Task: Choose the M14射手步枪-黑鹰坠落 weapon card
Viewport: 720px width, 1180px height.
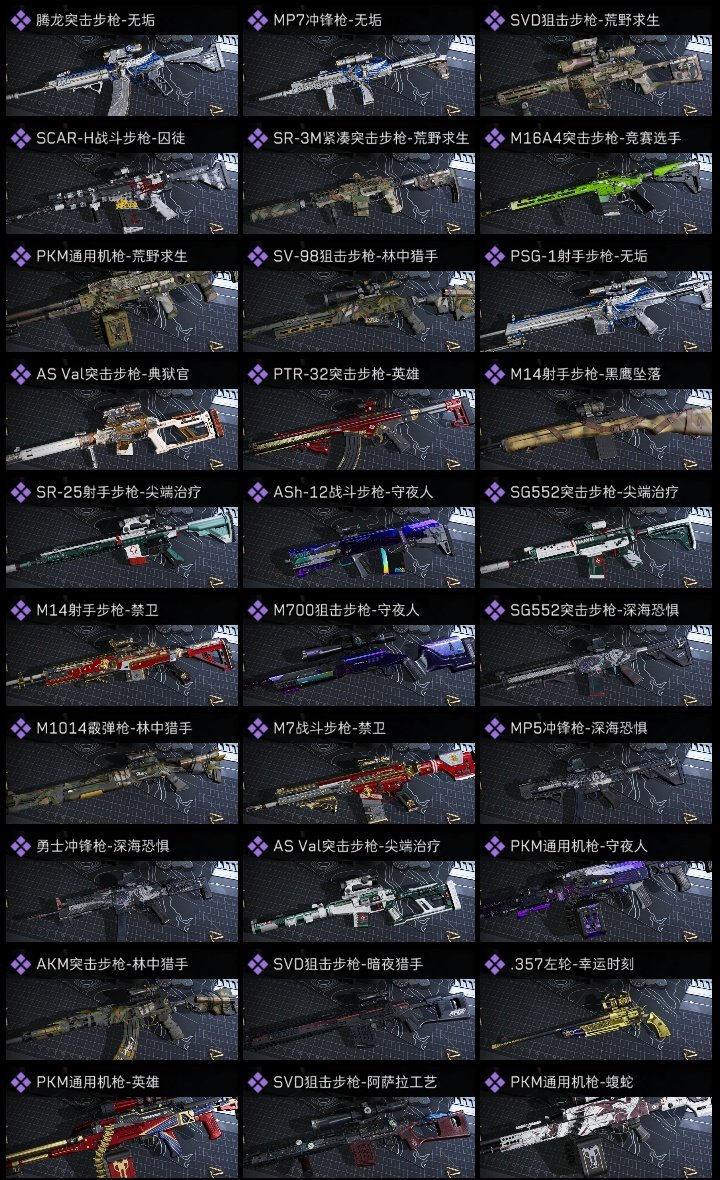Action: pyautogui.click(x=596, y=415)
